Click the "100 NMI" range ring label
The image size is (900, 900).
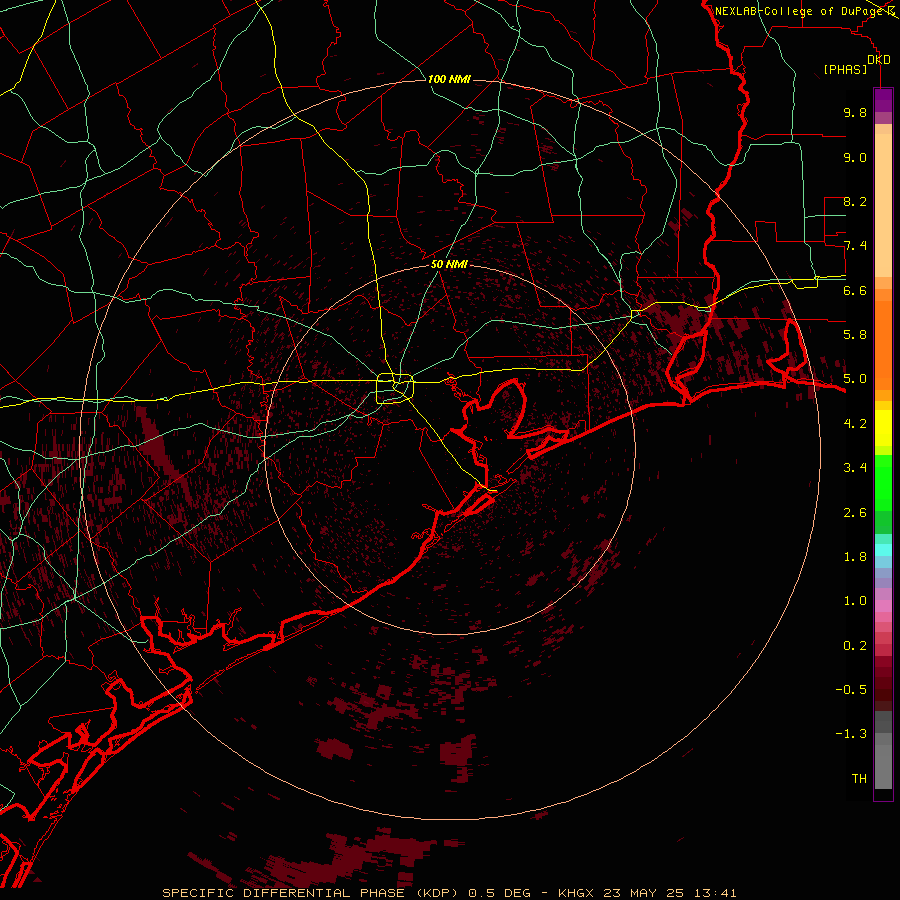pyautogui.click(x=449, y=79)
